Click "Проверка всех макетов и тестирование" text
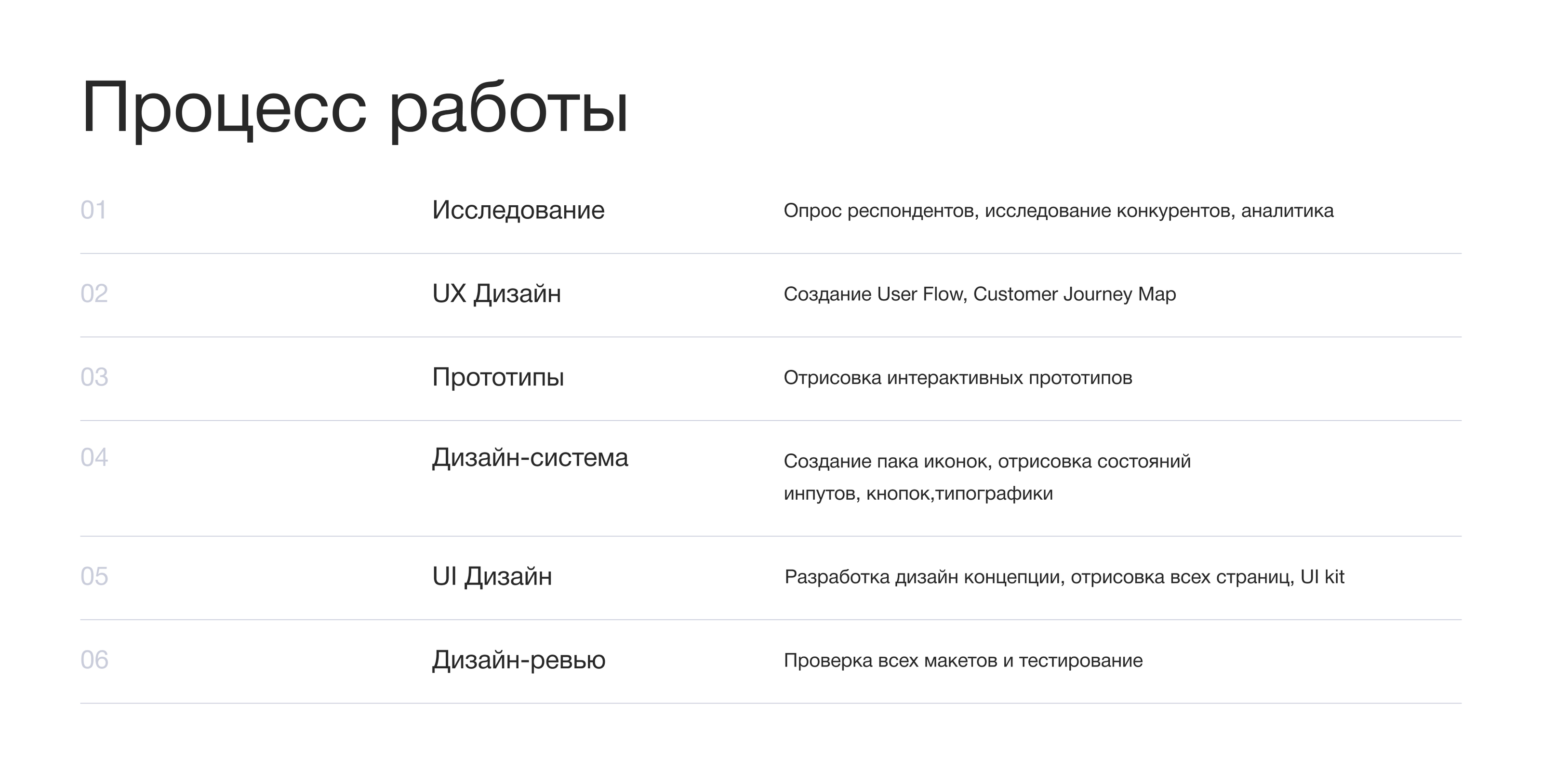Screen dimensions: 1542x784 [x=963, y=660]
